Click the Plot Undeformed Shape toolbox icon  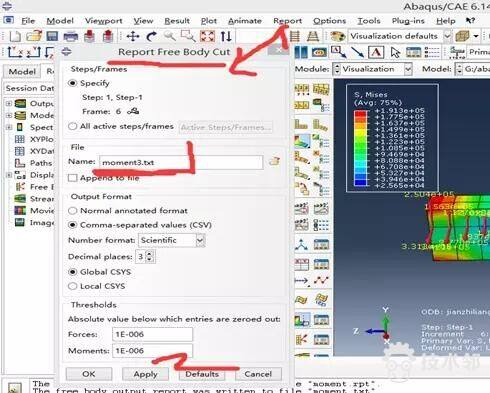301,125
